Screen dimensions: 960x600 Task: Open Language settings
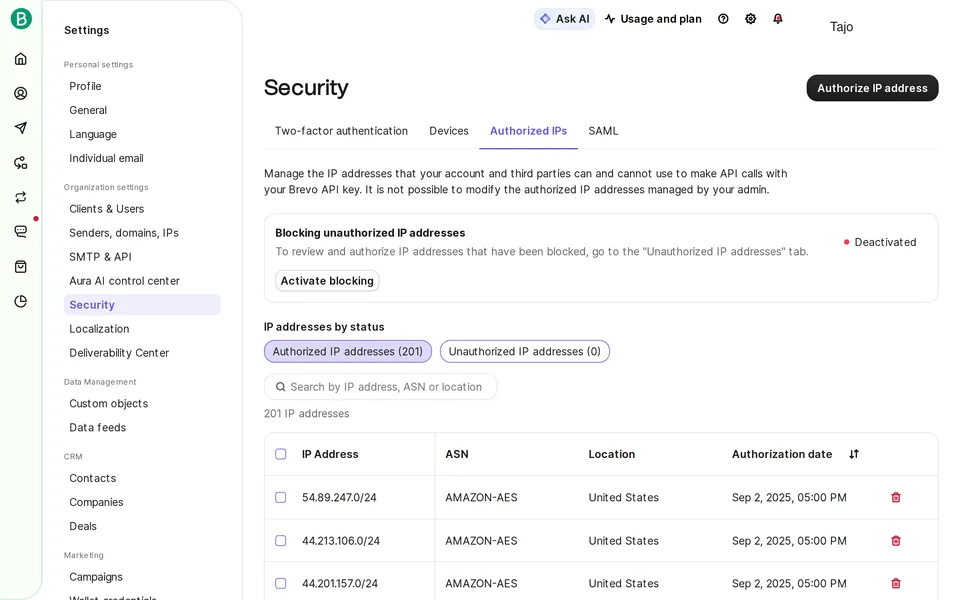tap(92, 134)
